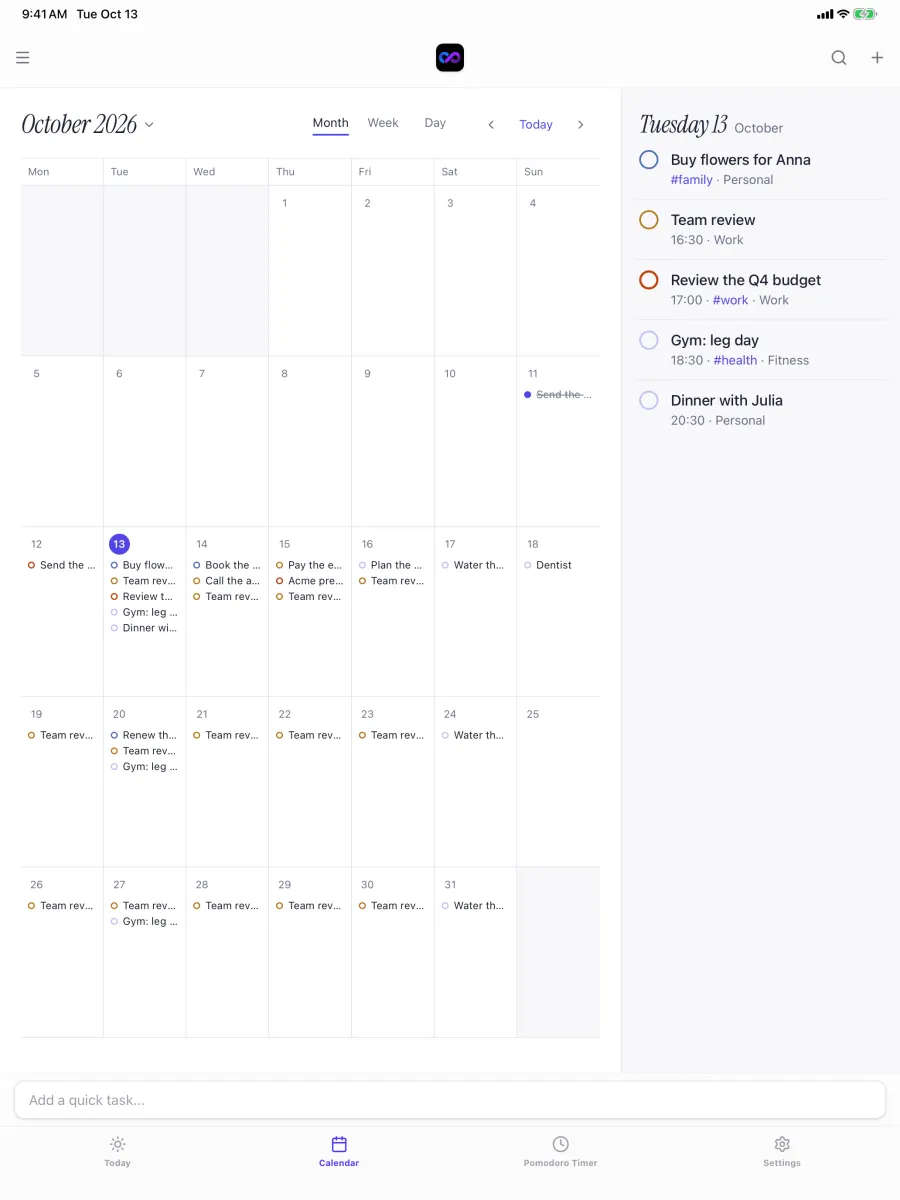Open Dinner with Julia title
The image size is (900, 1200).
[x=727, y=400]
